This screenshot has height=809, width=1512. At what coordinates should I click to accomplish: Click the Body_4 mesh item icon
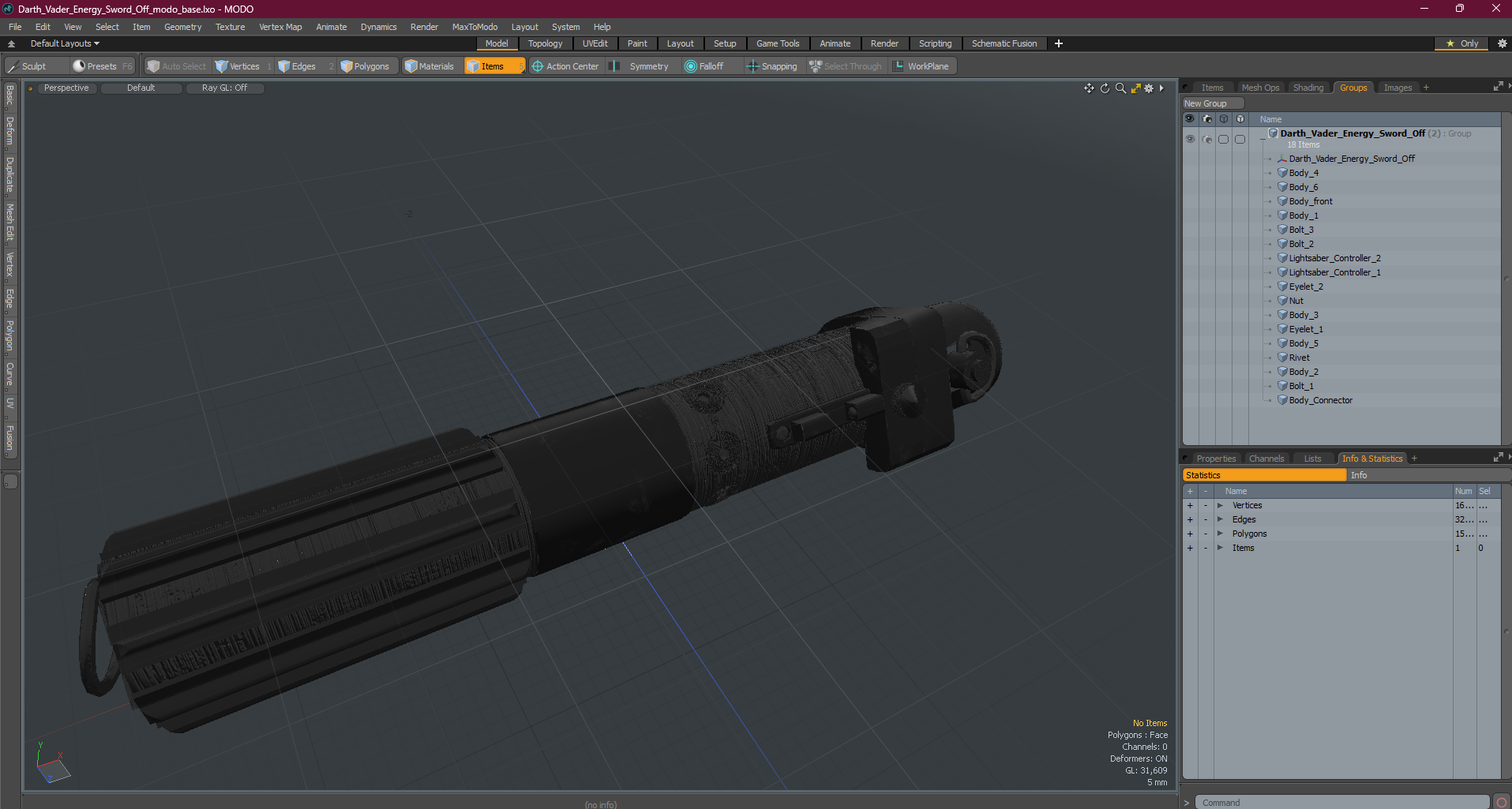pos(1282,173)
